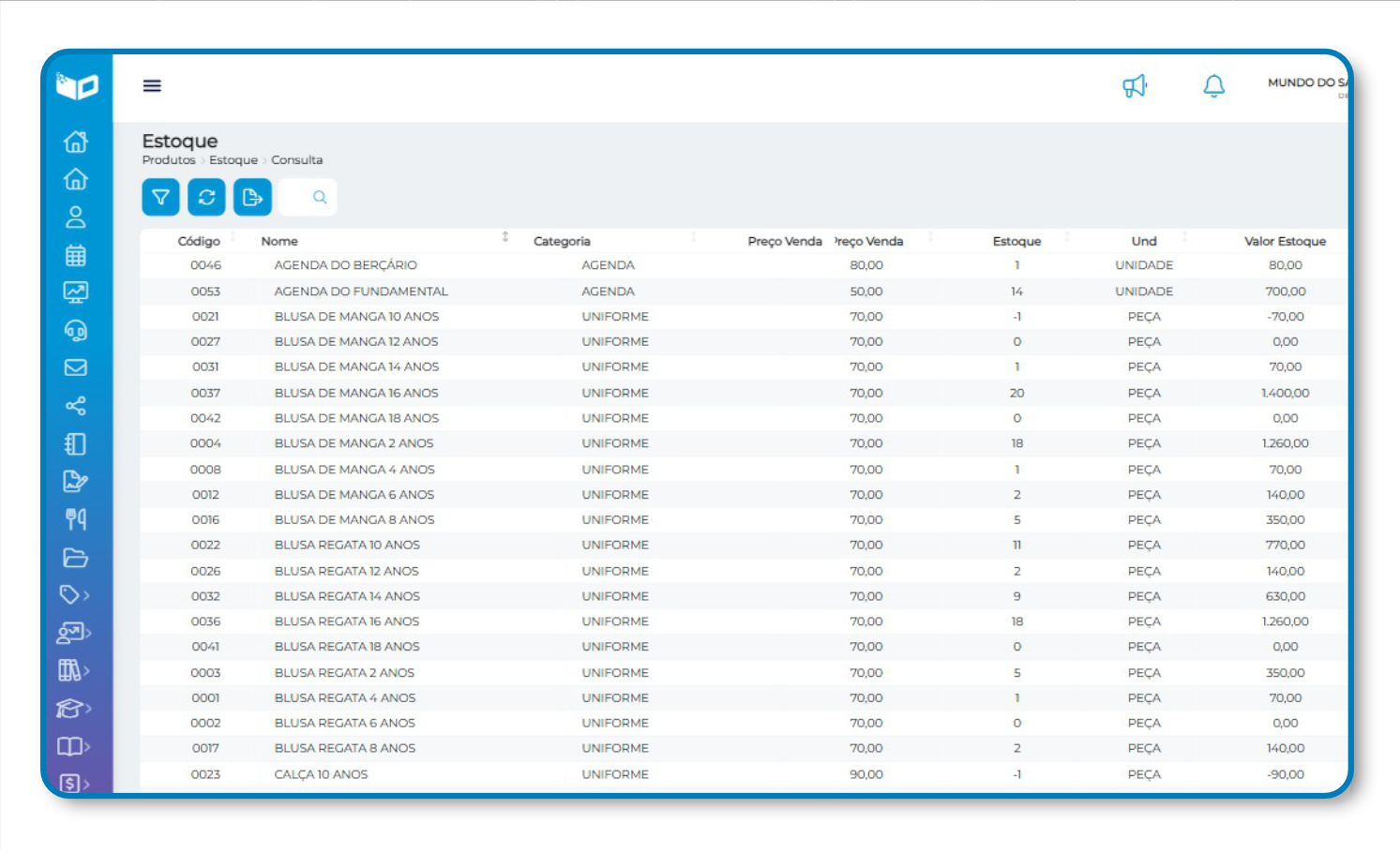Screen dimensions: 1400x853
Task: Expand the dollar sign financial menu
Action: pos(74,784)
